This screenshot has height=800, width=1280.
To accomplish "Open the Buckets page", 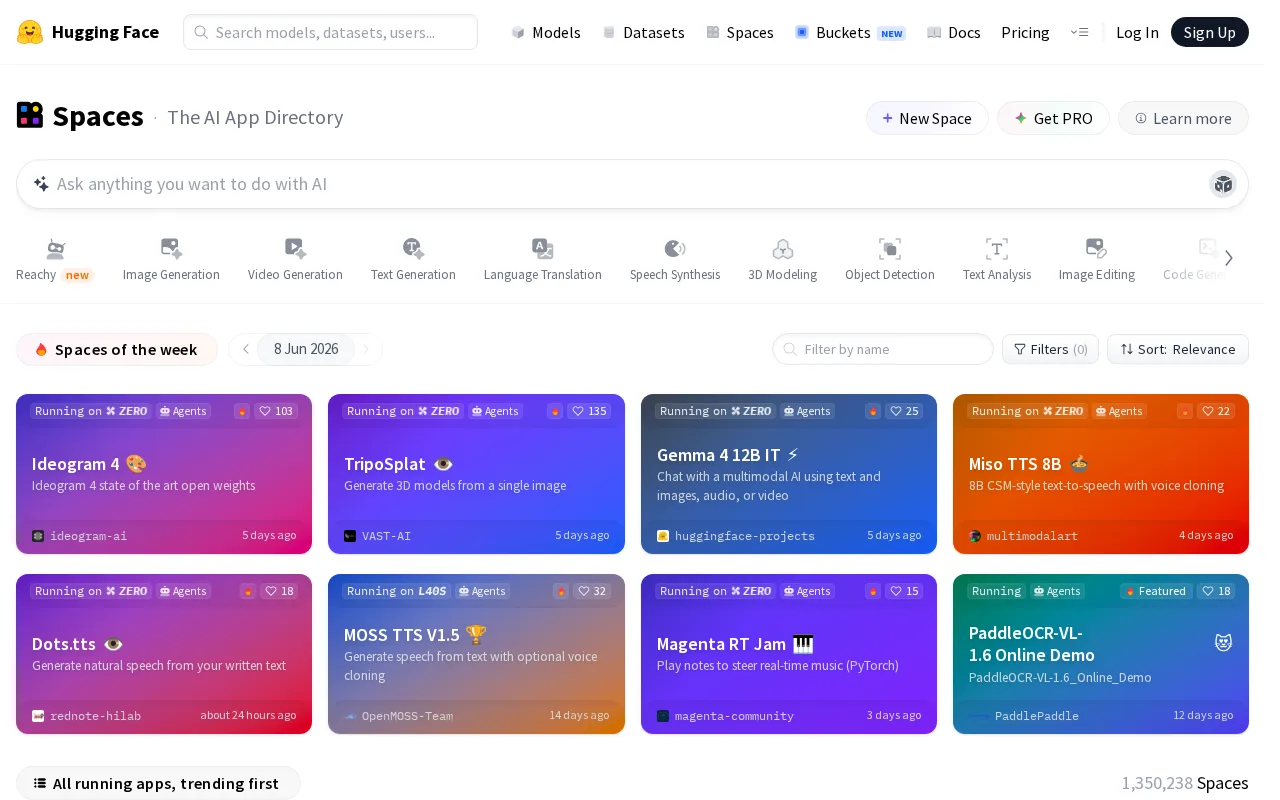I will pyautogui.click(x=850, y=32).
